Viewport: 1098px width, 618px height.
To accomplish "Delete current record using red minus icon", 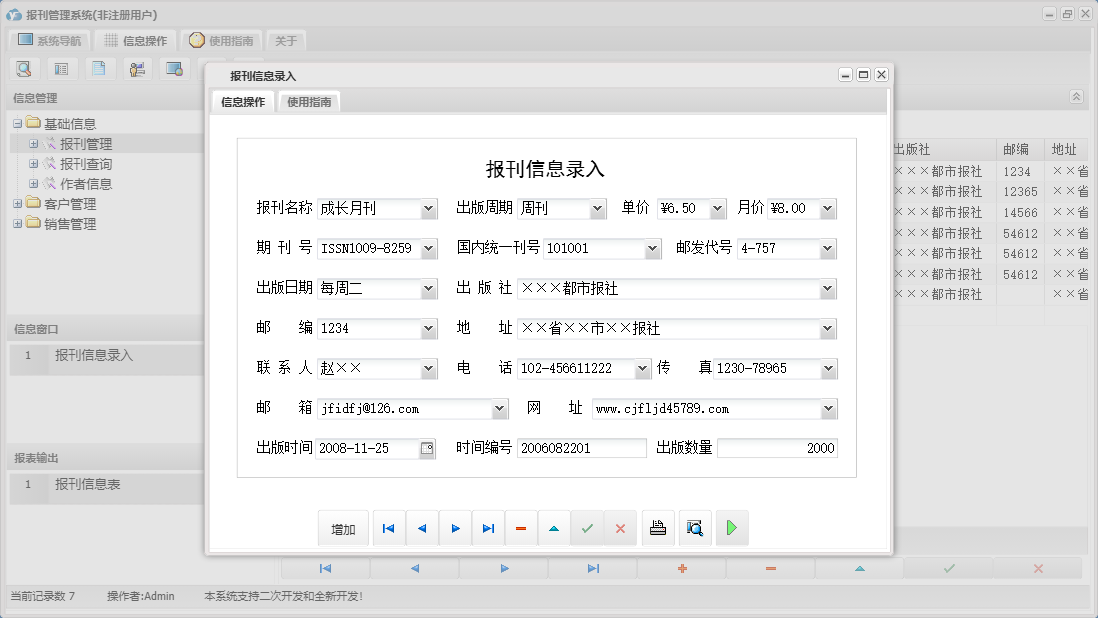I will (521, 528).
